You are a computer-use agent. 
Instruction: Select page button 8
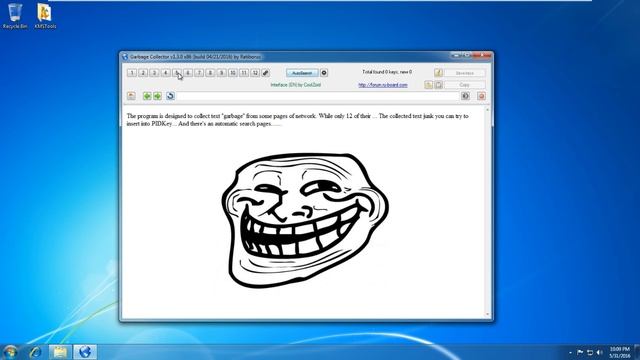[210, 73]
